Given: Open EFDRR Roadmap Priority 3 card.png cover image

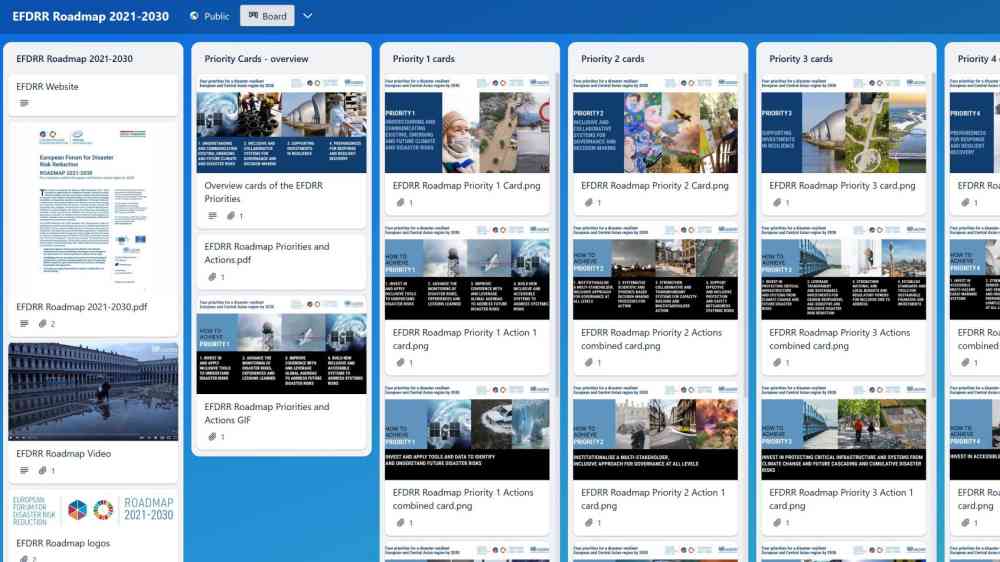Looking at the screenshot, I should click(x=843, y=125).
